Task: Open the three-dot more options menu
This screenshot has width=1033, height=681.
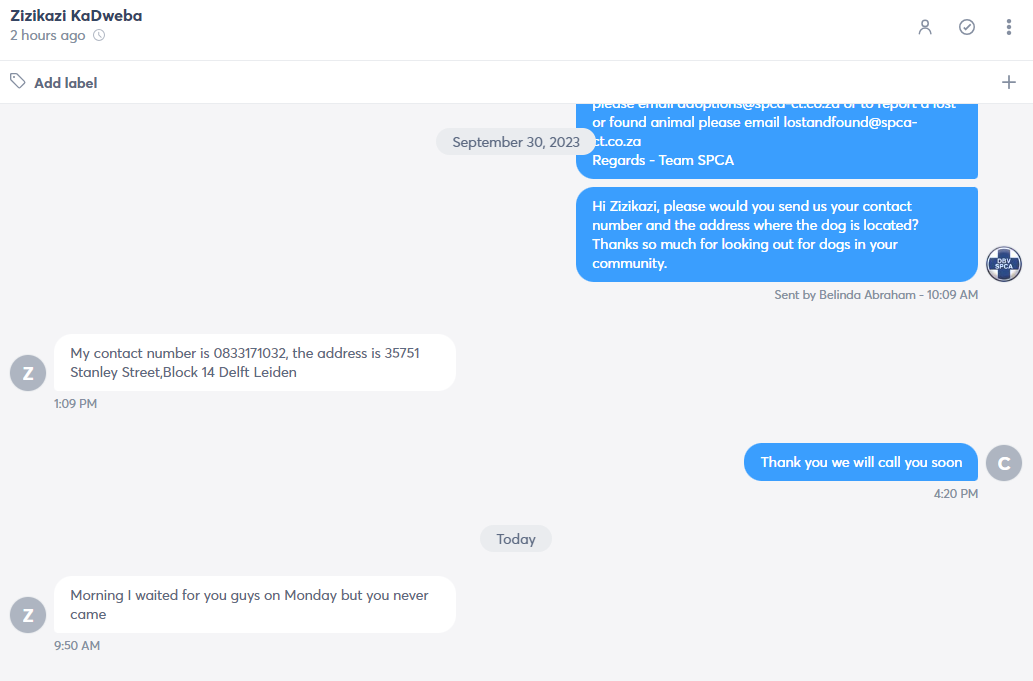Action: (x=1009, y=27)
